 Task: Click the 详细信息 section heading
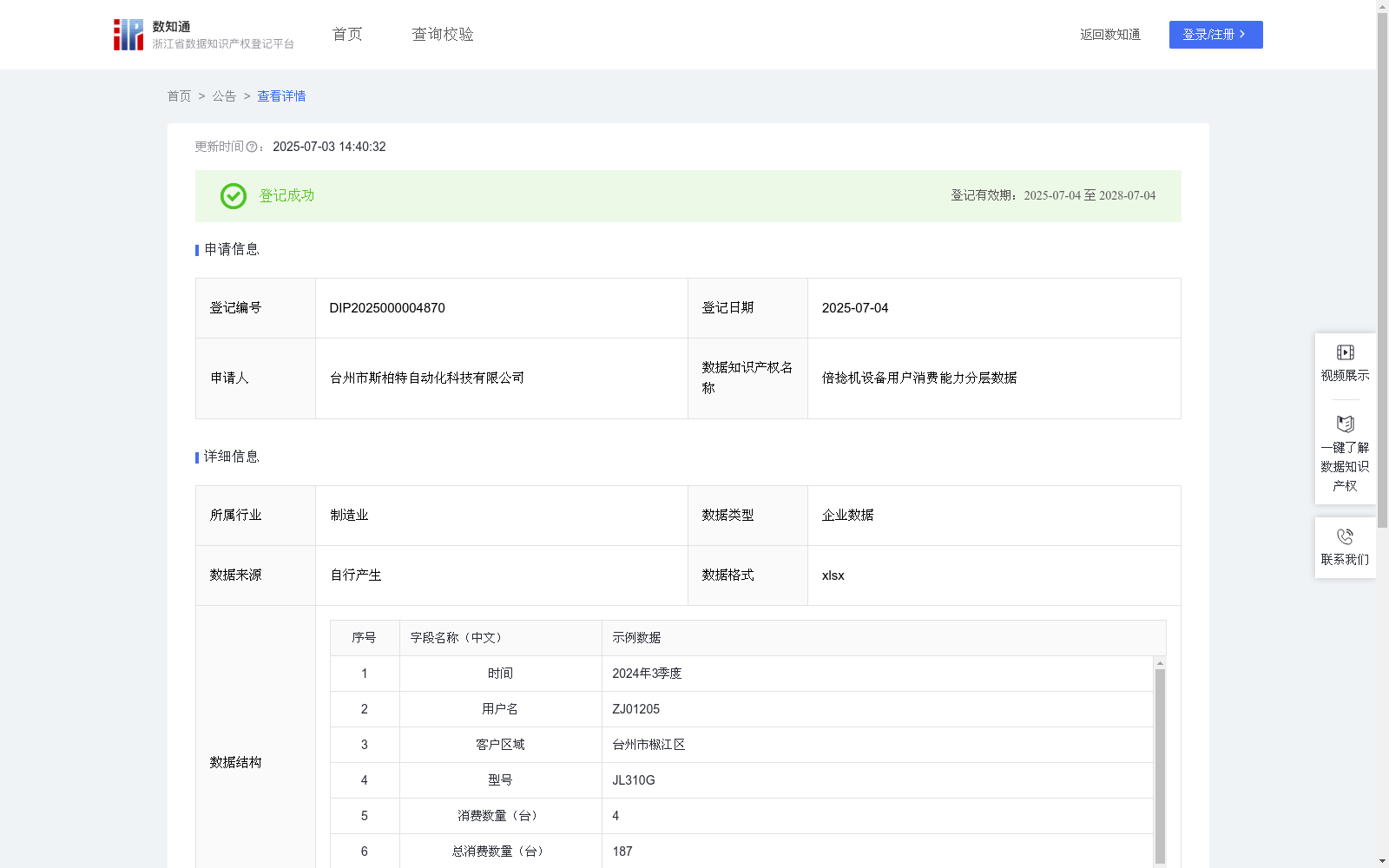[232, 457]
